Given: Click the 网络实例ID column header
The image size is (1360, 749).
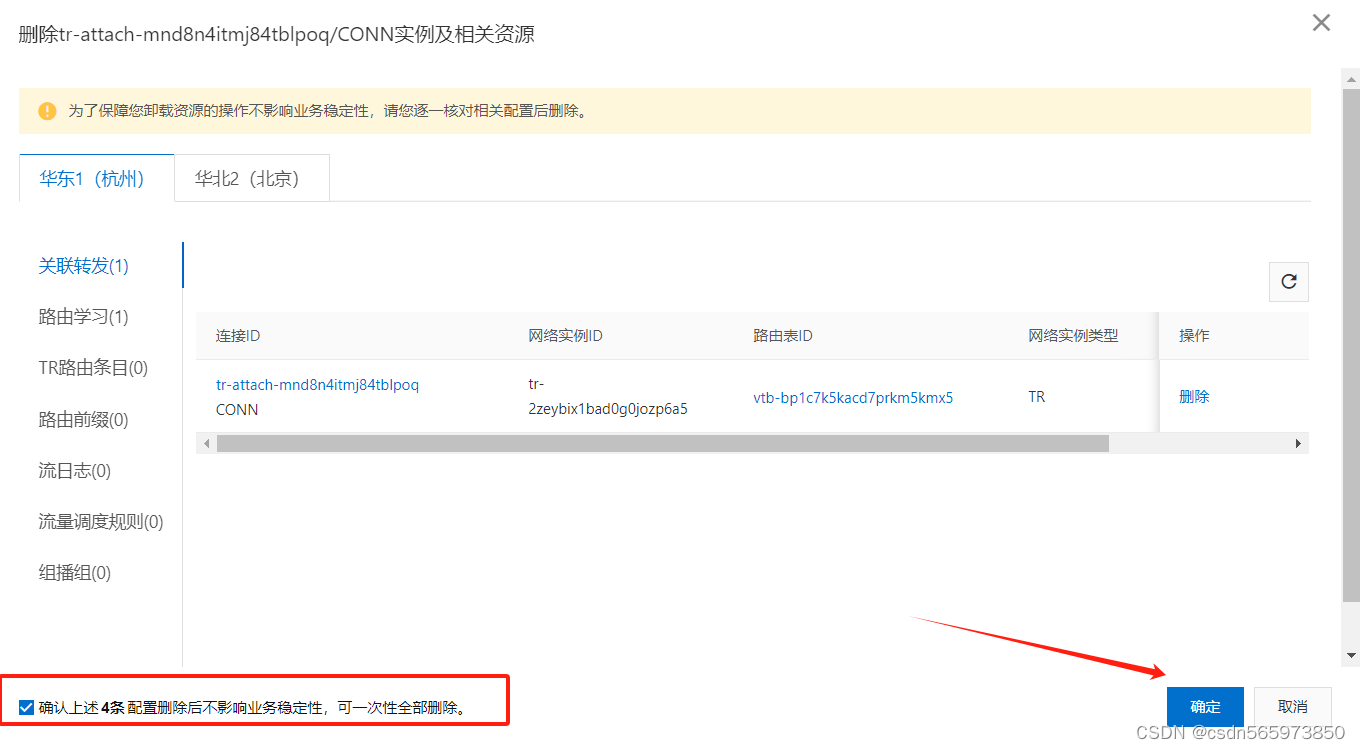Looking at the screenshot, I should coord(565,336).
